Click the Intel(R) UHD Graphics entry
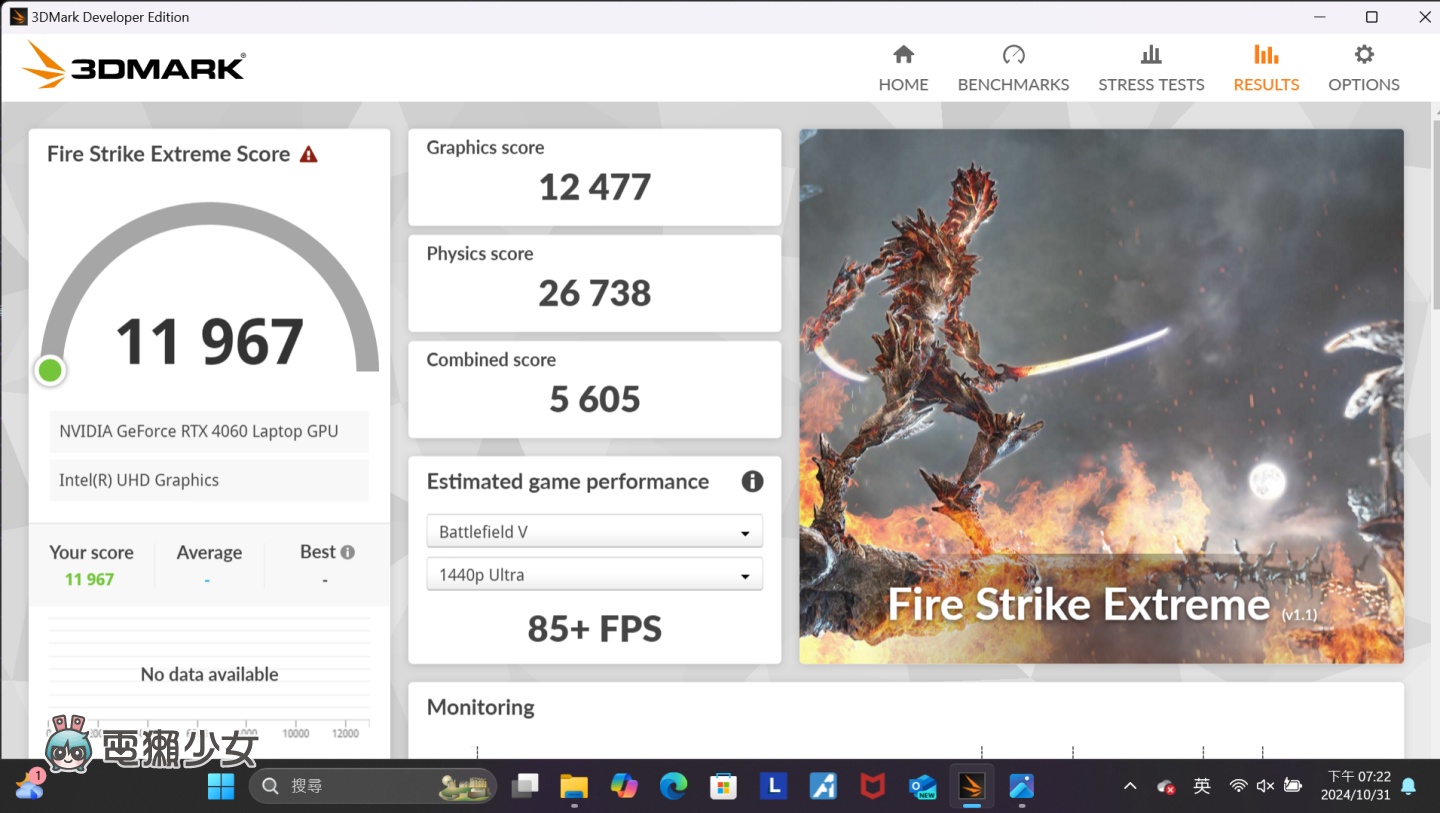Screen dimensions: 1440x813 click(x=209, y=480)
